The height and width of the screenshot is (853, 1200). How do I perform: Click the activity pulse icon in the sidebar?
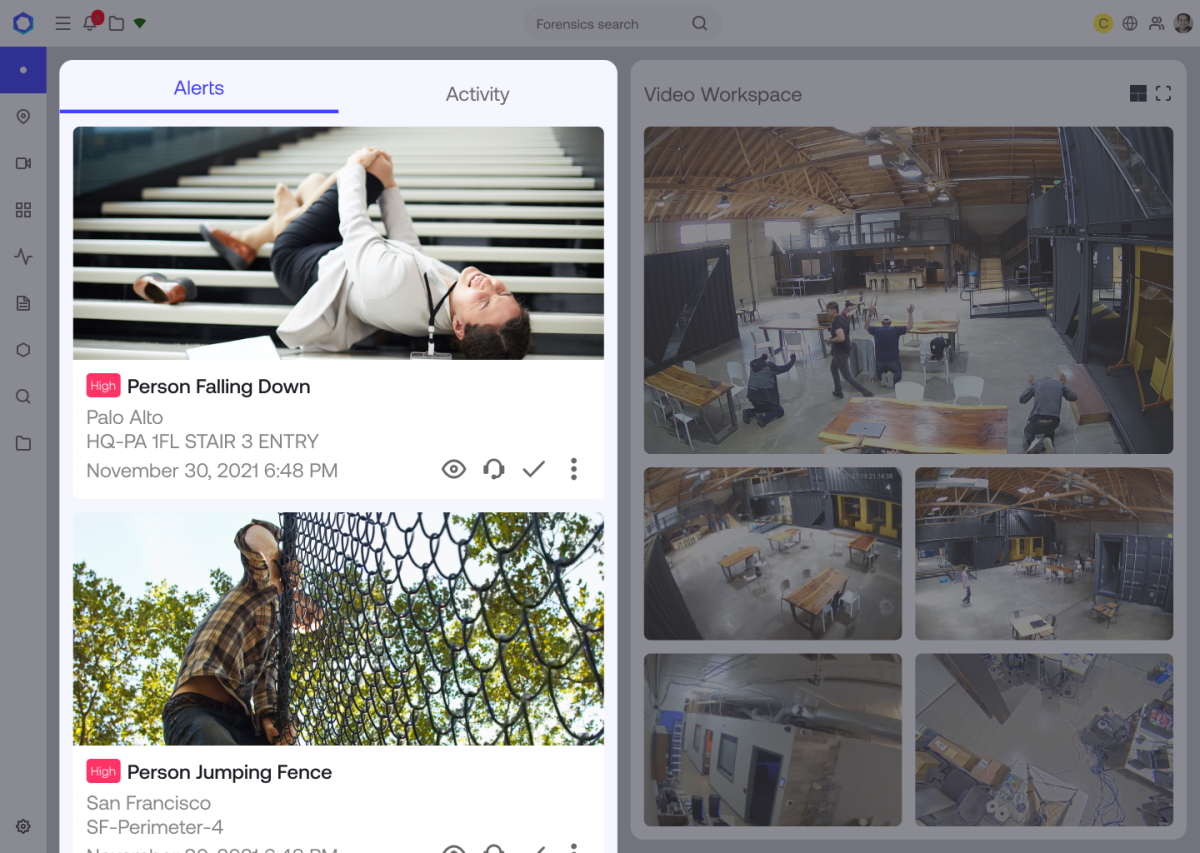pos(23,256)
